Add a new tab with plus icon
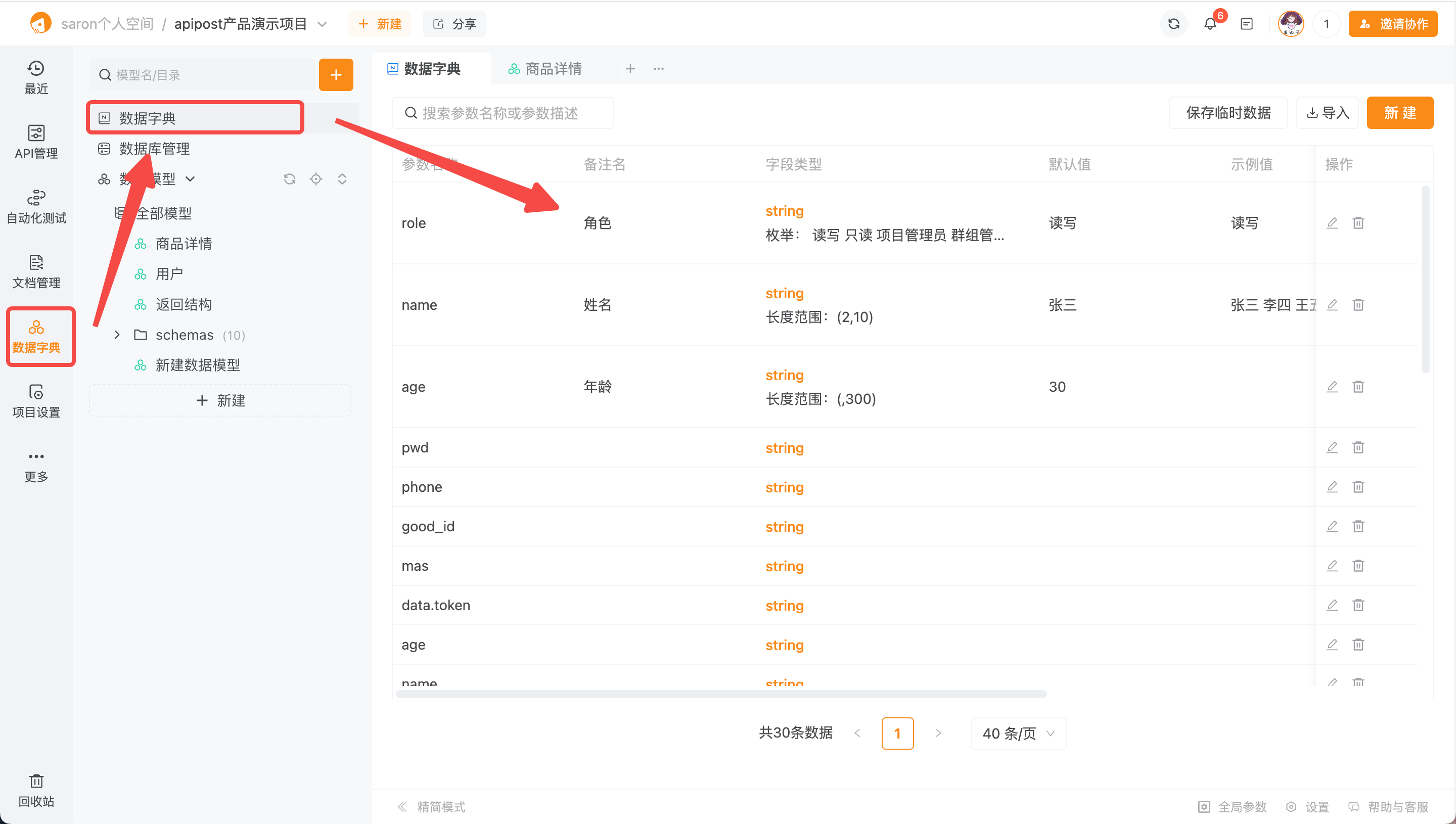Image resolution: width=1456 pixels, height=824 pixels. point(630,69)
